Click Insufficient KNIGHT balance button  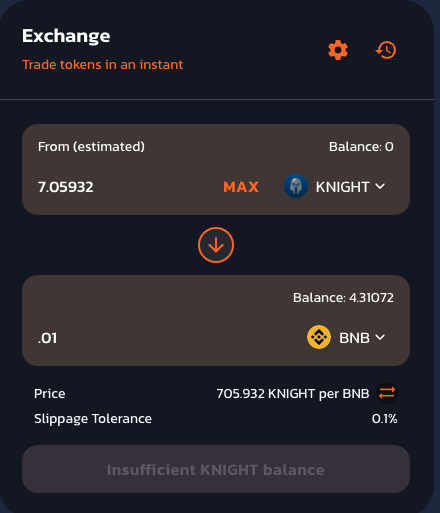coord(216,469)
